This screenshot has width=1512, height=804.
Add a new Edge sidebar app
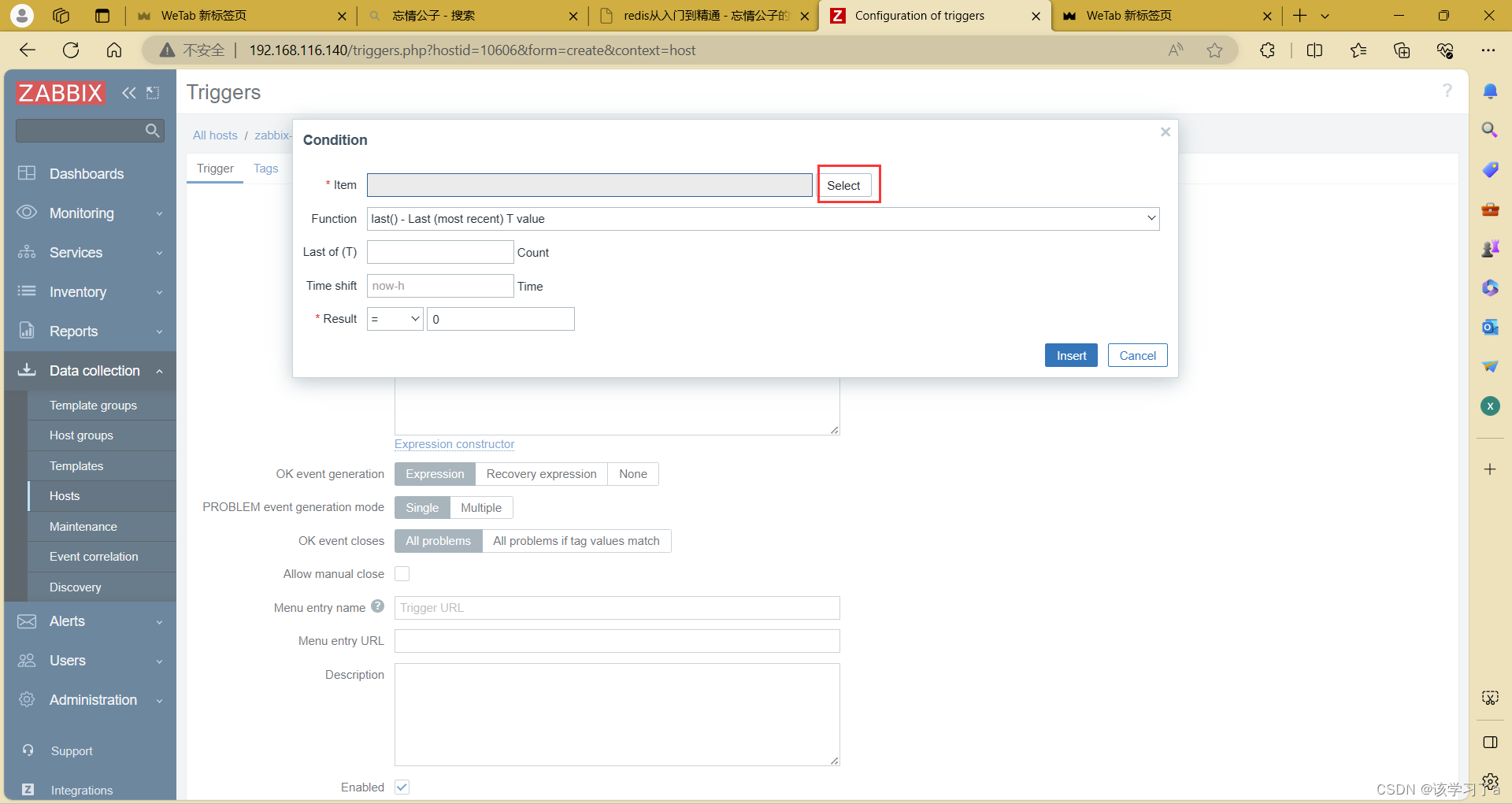click(x=1490, y=469)
